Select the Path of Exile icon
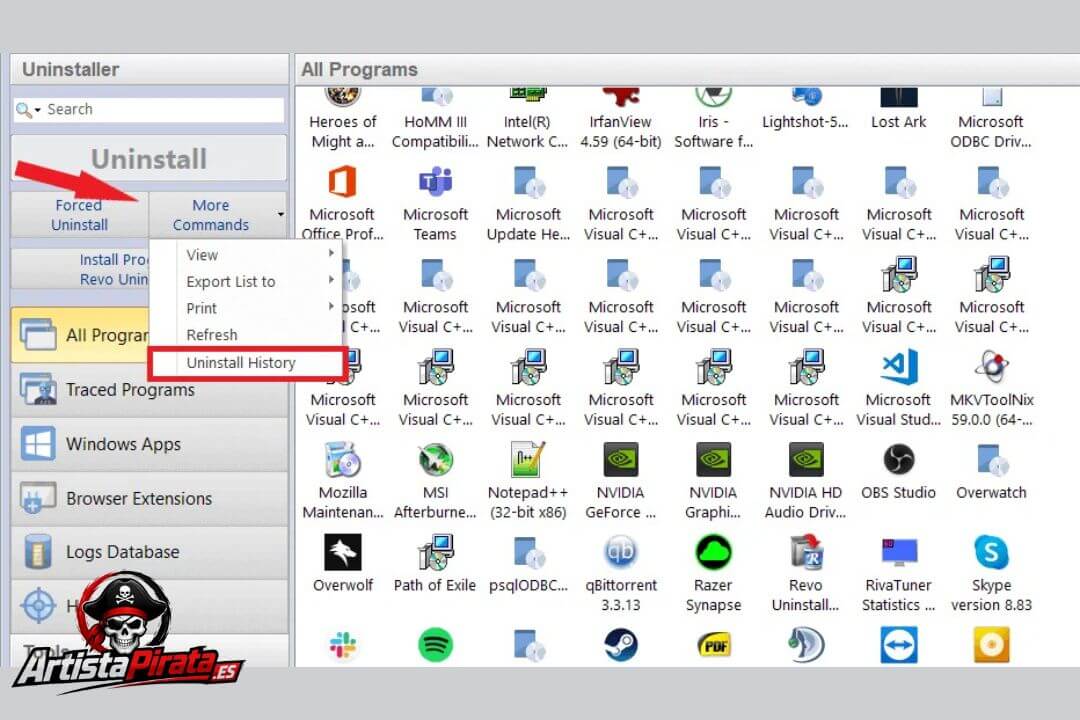 [x=435, y=553]
